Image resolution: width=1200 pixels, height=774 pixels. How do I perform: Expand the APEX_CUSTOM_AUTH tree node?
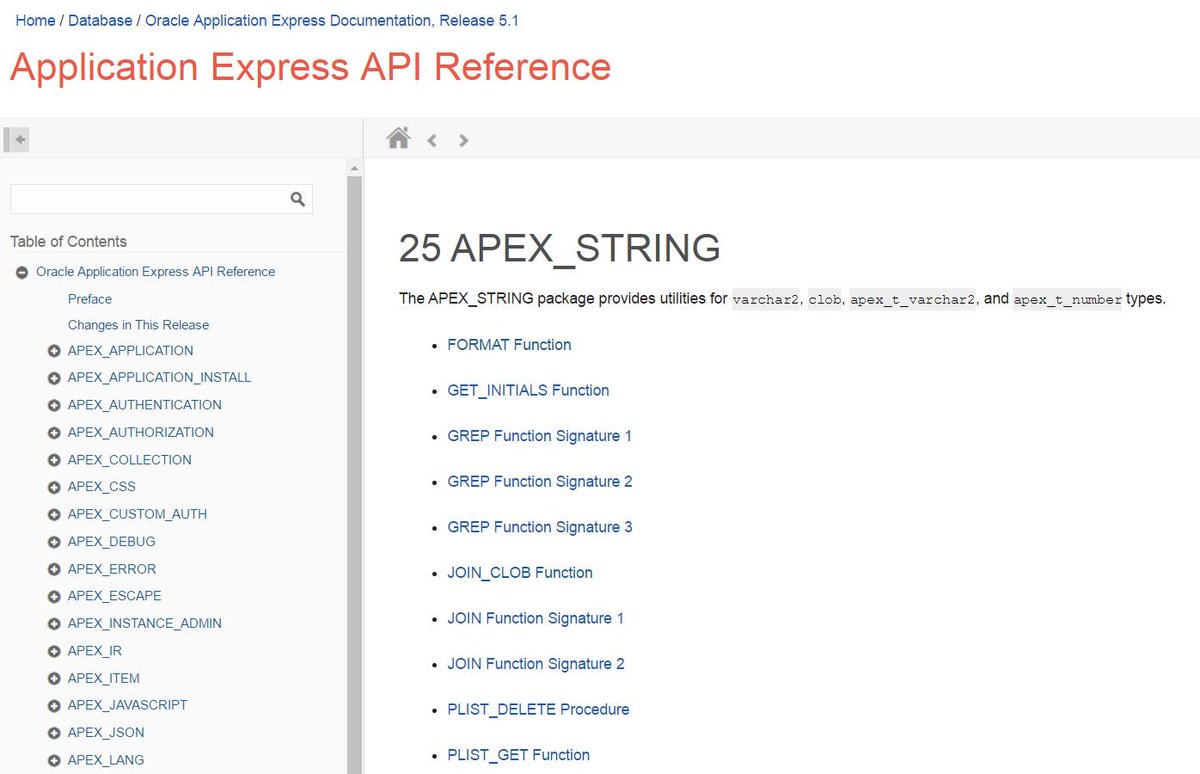click(x=54, y=514)
